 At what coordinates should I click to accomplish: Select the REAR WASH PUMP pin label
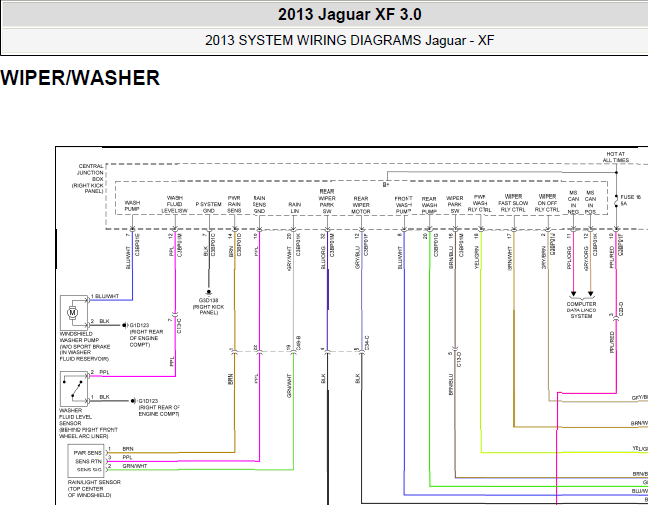[x=429, y=205]
